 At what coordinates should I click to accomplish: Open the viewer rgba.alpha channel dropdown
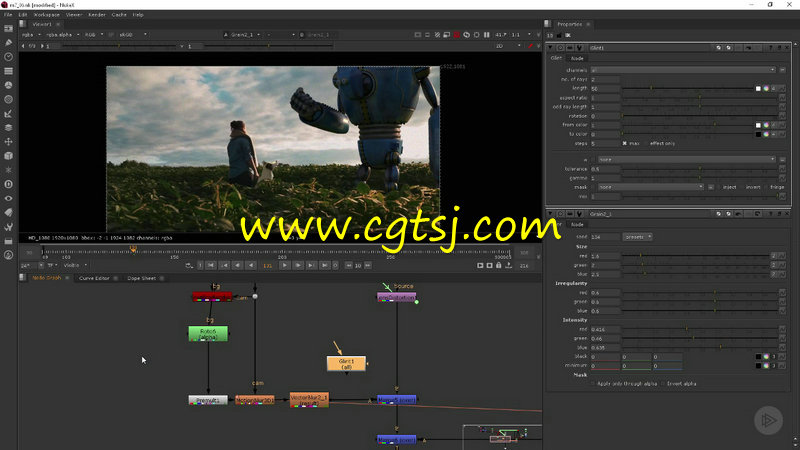tap(63, 35)
